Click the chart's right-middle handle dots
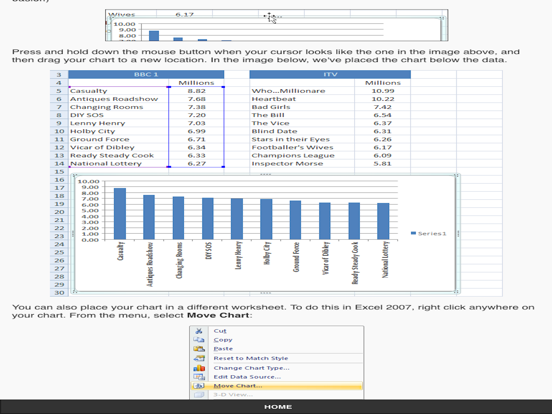552x414 pixels. [x=458, y=234]
